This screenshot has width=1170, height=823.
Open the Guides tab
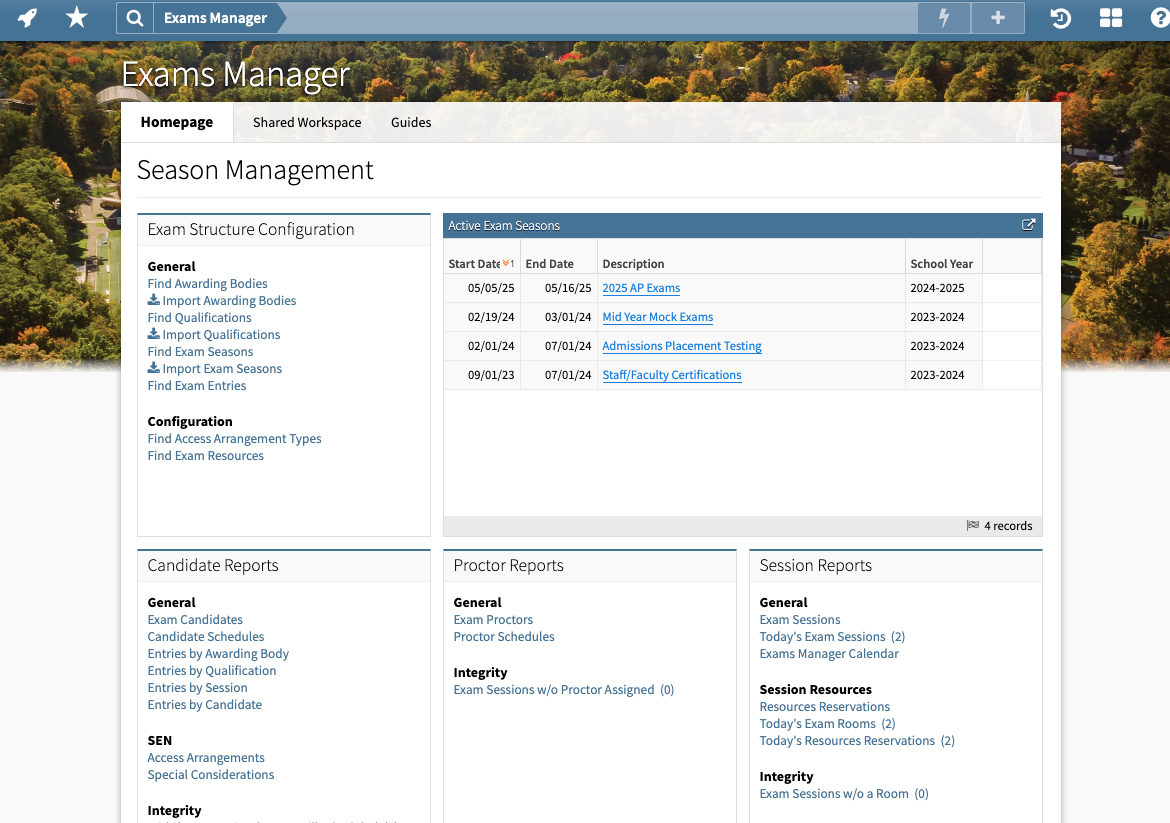410,122
